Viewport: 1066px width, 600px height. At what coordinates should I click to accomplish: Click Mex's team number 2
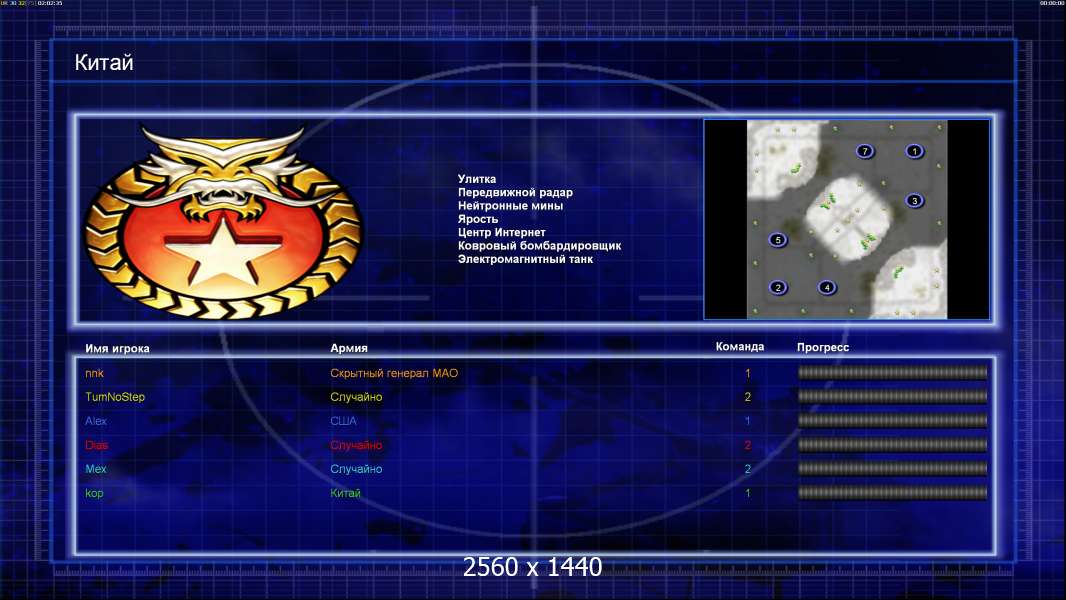pyautogui.click(x=748, y=469)
